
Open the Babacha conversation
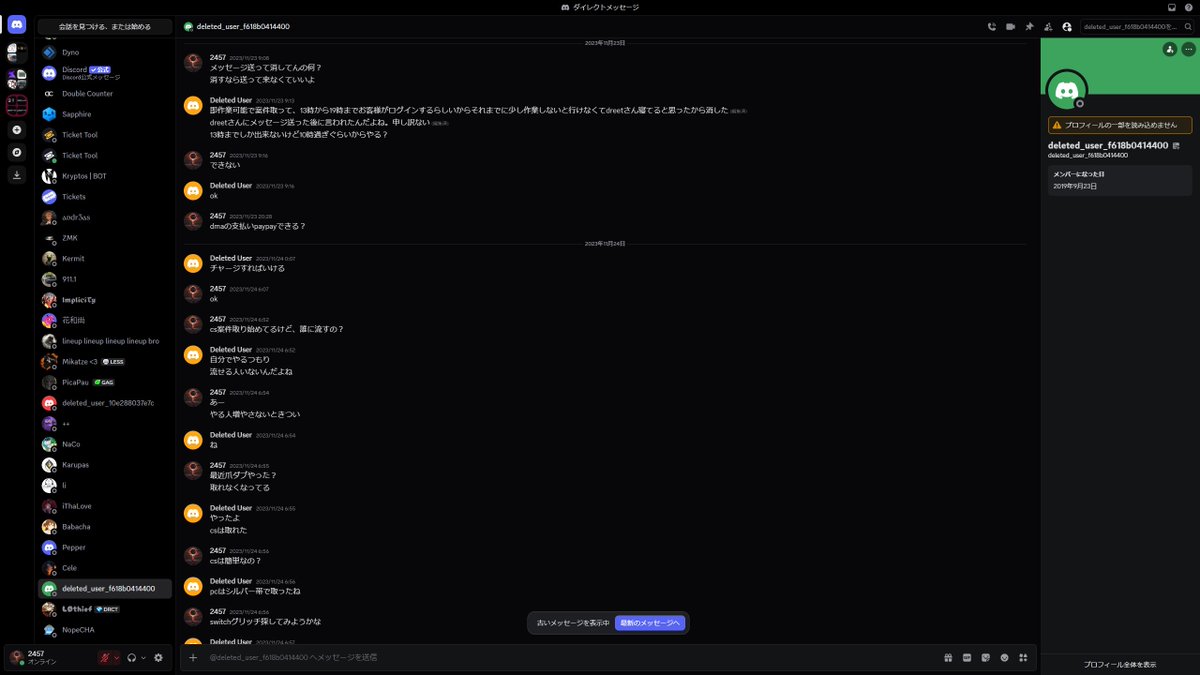(x=105, y=527)
